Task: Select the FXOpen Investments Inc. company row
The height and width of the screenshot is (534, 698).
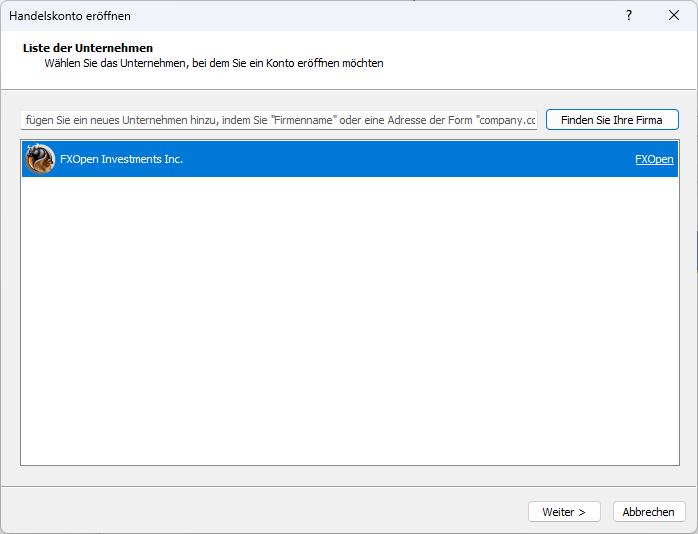Action: pyautogui.click(x=350, y=159)
